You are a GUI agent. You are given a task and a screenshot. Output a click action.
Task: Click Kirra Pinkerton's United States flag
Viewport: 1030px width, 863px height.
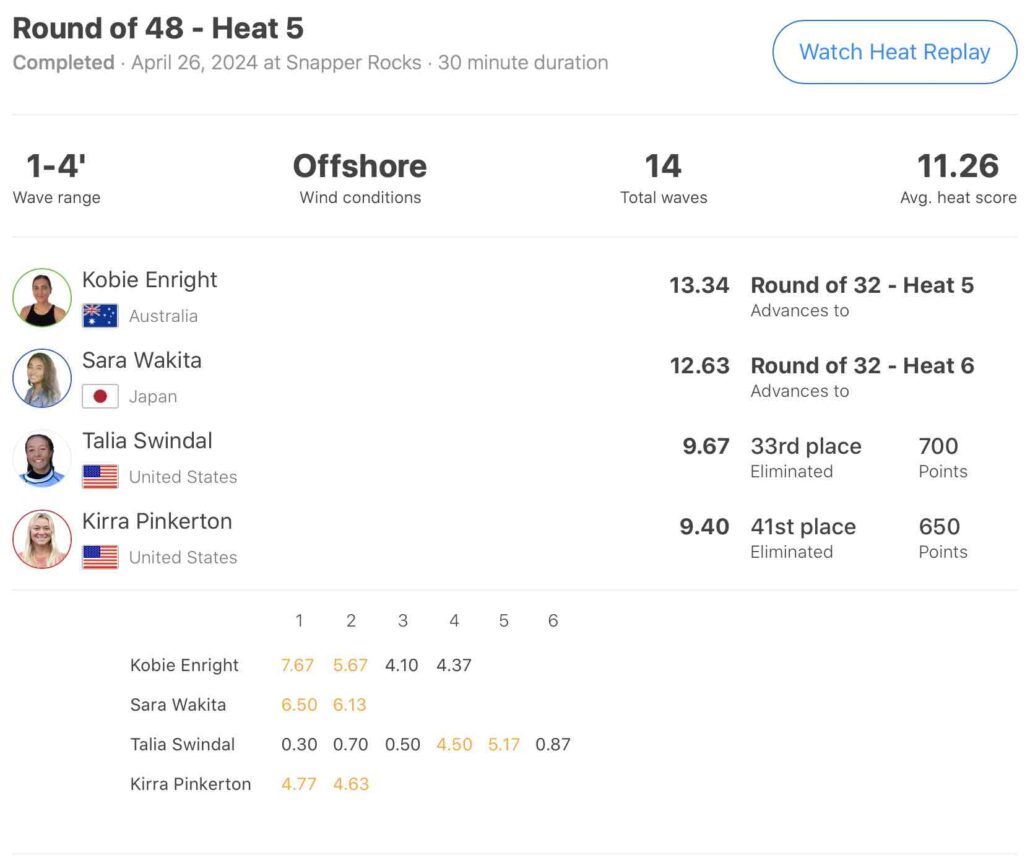pyautogui.click(x=100, y=557)
